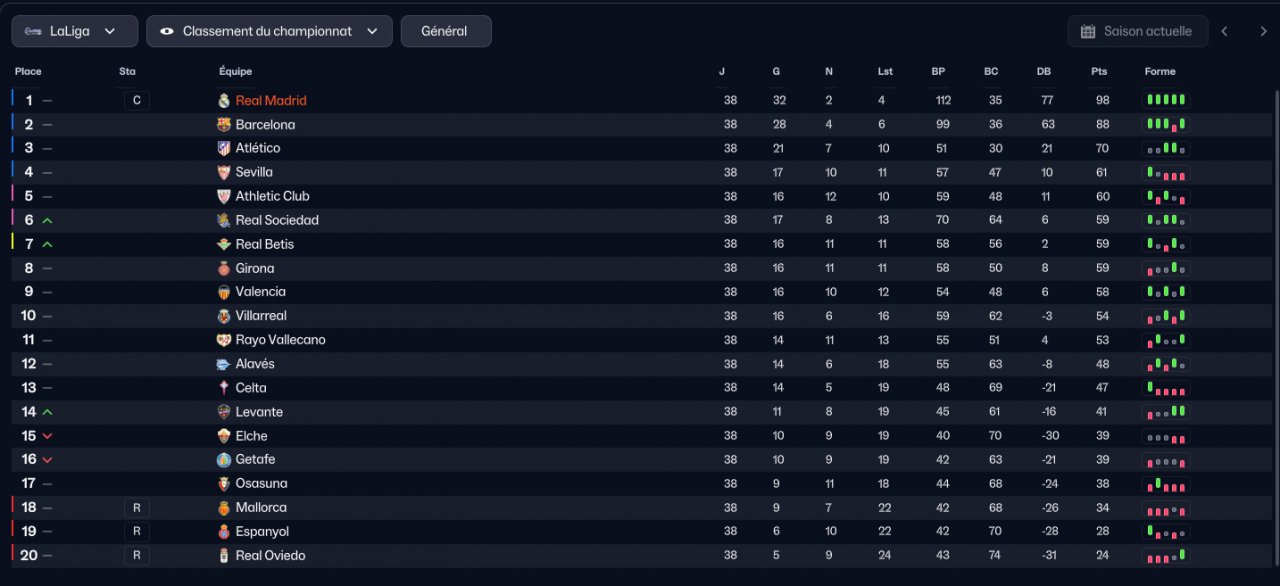Click the Sevilla club crest icon

tap(224, 172)
